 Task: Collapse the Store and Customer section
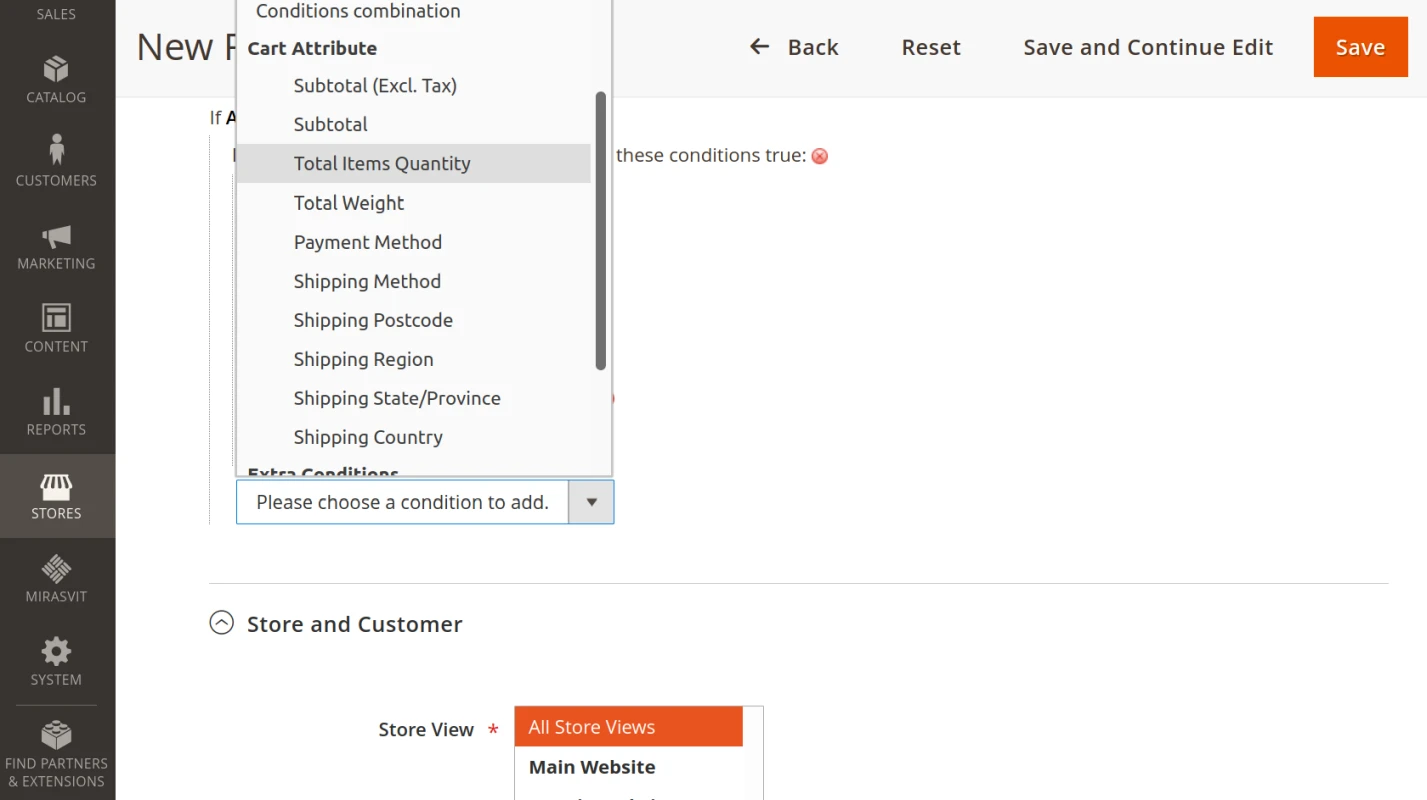[221, 622]
